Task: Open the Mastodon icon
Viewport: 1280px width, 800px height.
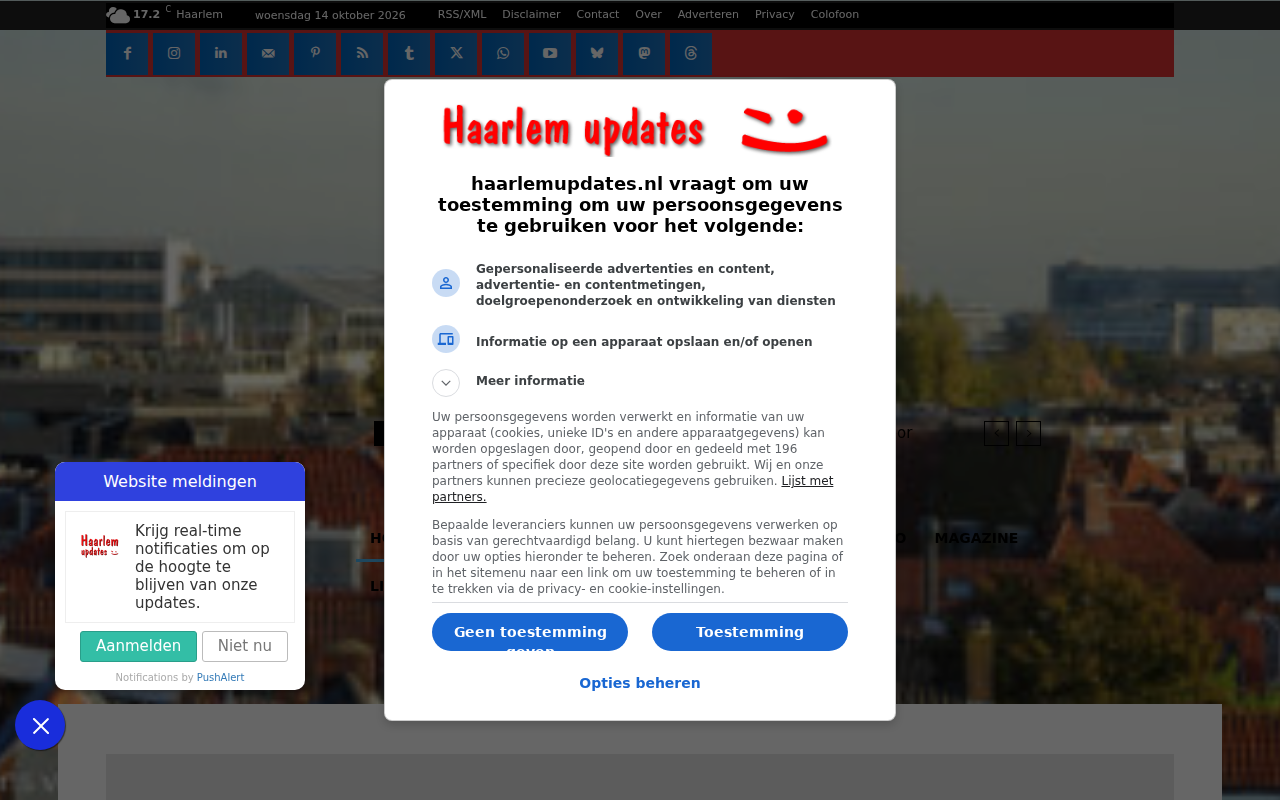Action: point(644,54)
